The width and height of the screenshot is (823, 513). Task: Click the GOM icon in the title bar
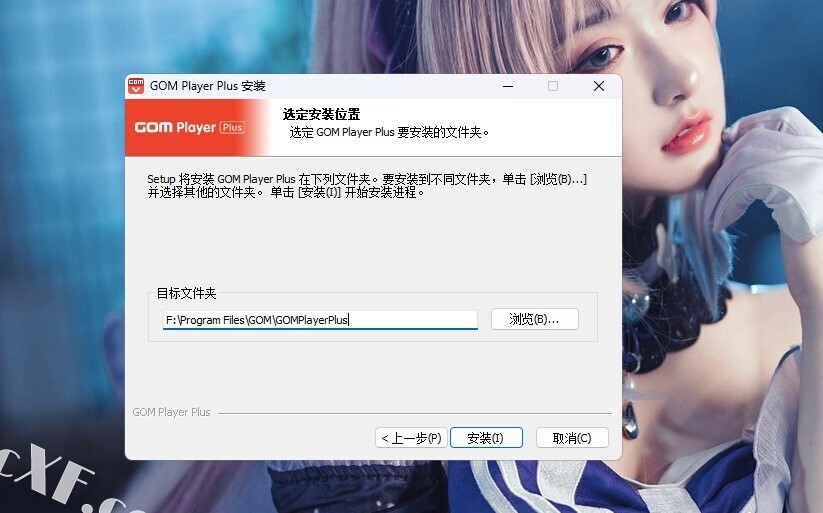pos(136,86)
